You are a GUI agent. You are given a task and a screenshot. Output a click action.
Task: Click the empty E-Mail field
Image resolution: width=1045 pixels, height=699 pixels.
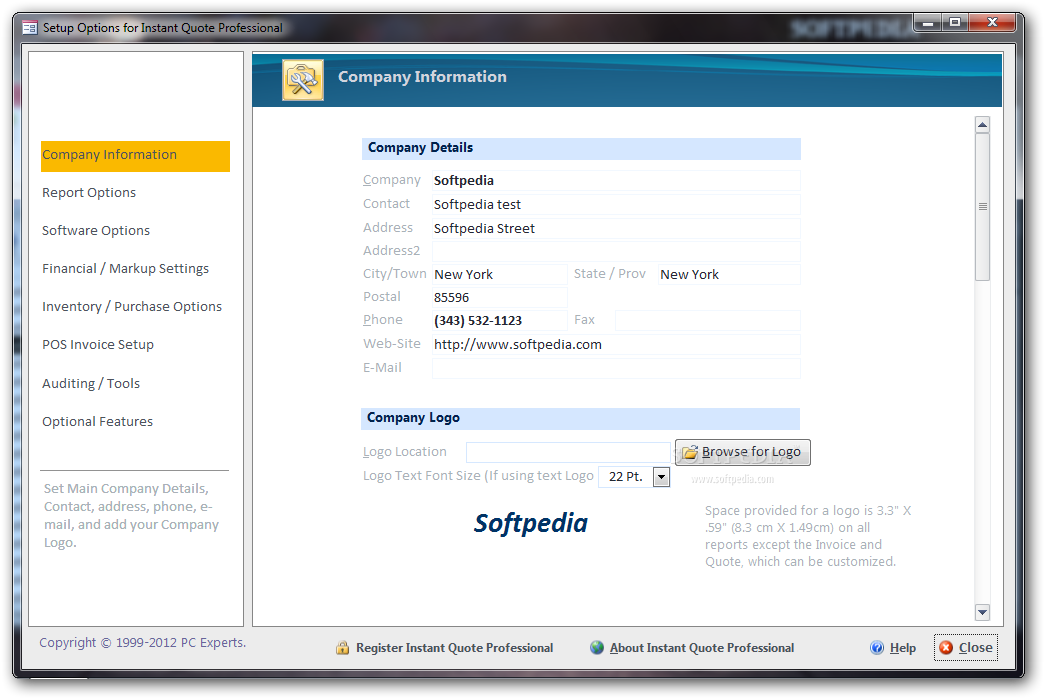616,368
